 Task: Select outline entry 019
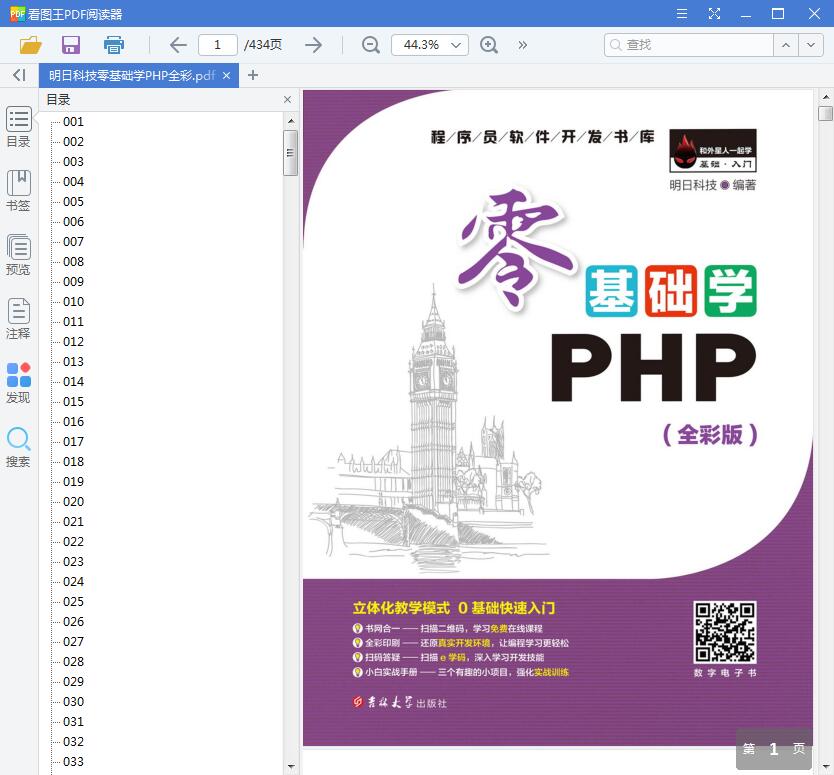[73, 481]
